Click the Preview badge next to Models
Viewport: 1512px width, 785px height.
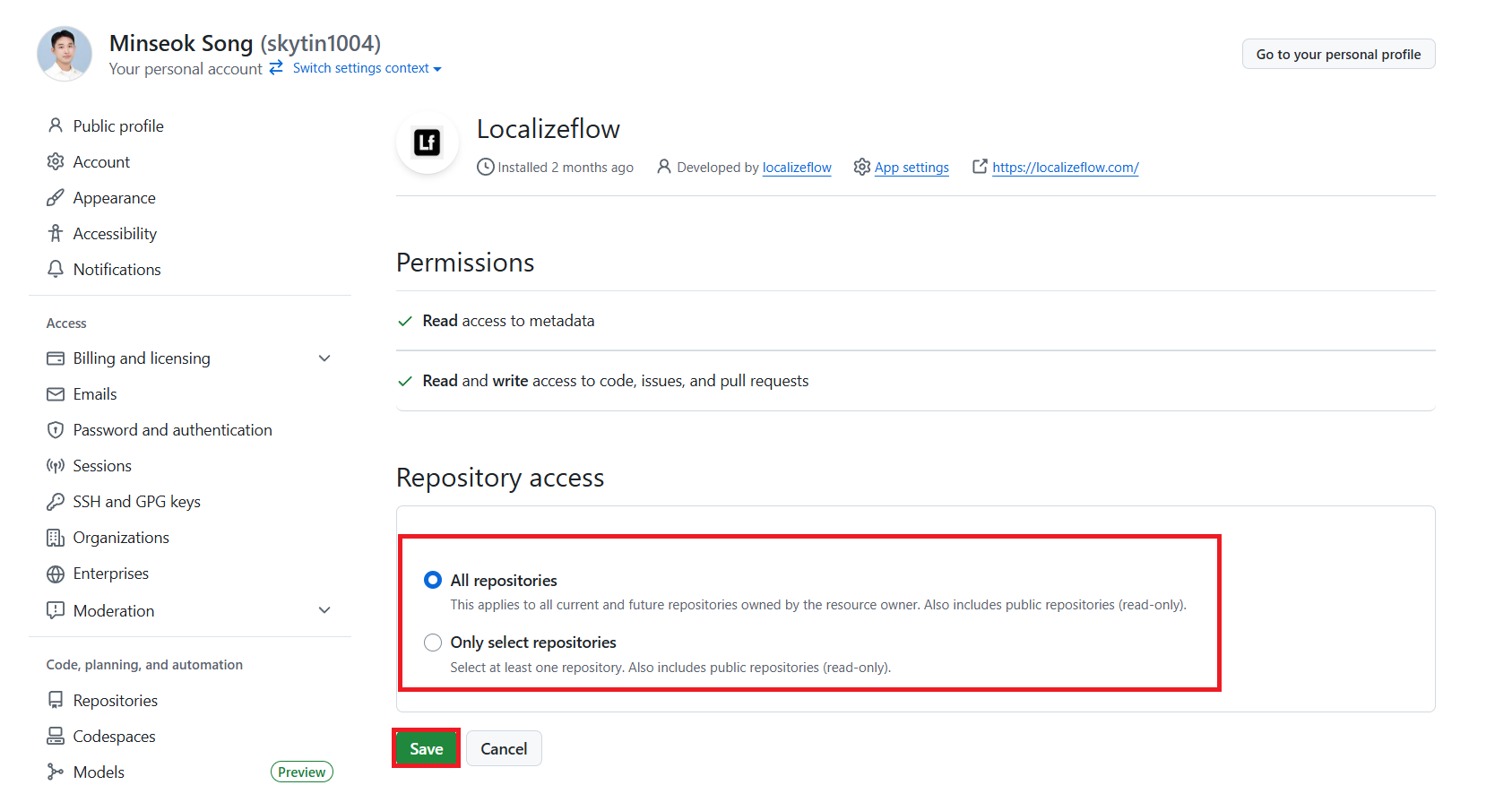[x=302, y=772]
